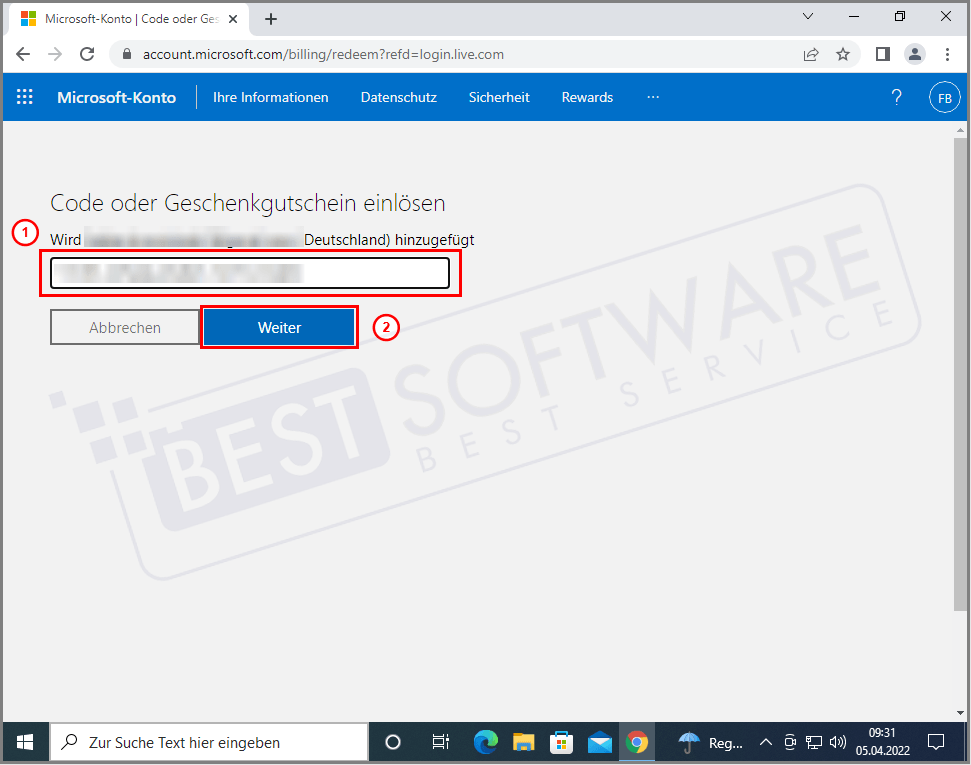Screen dimensions: 971x765
Task: Launch Microsoft Edge from the taskbar
Action: tap(485, 742)
